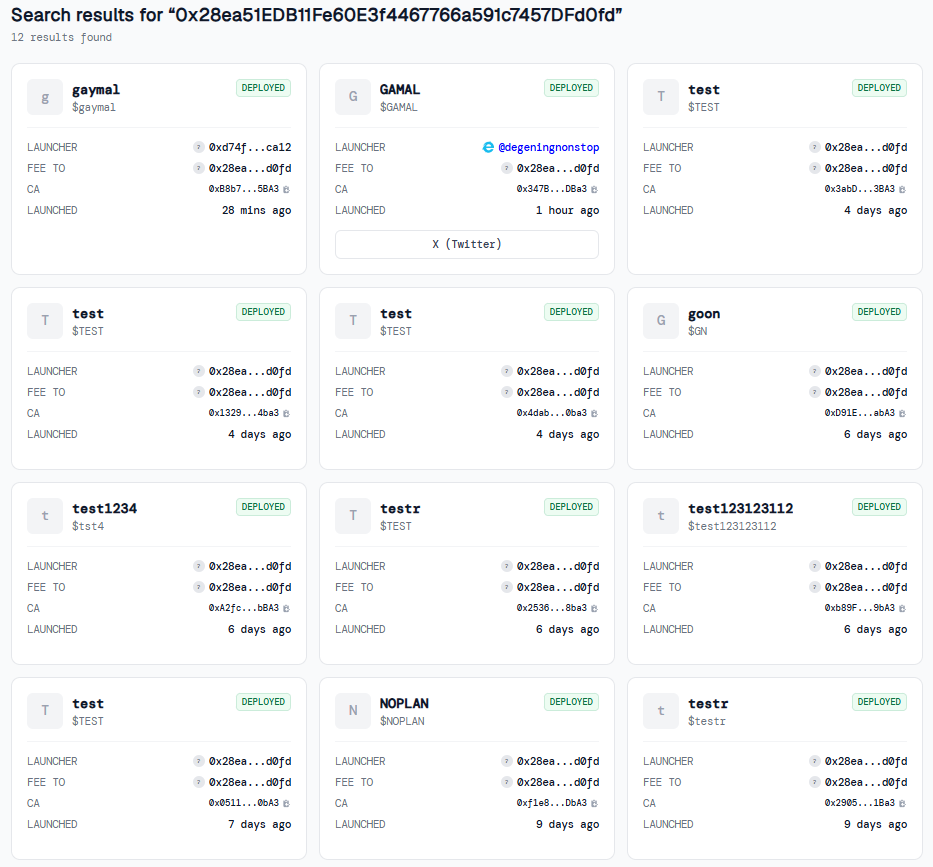This screenshot has width=933, height=867.
Task: Copy the goon contract address 0xD91E...abA3
Action: tap(902, 413)
